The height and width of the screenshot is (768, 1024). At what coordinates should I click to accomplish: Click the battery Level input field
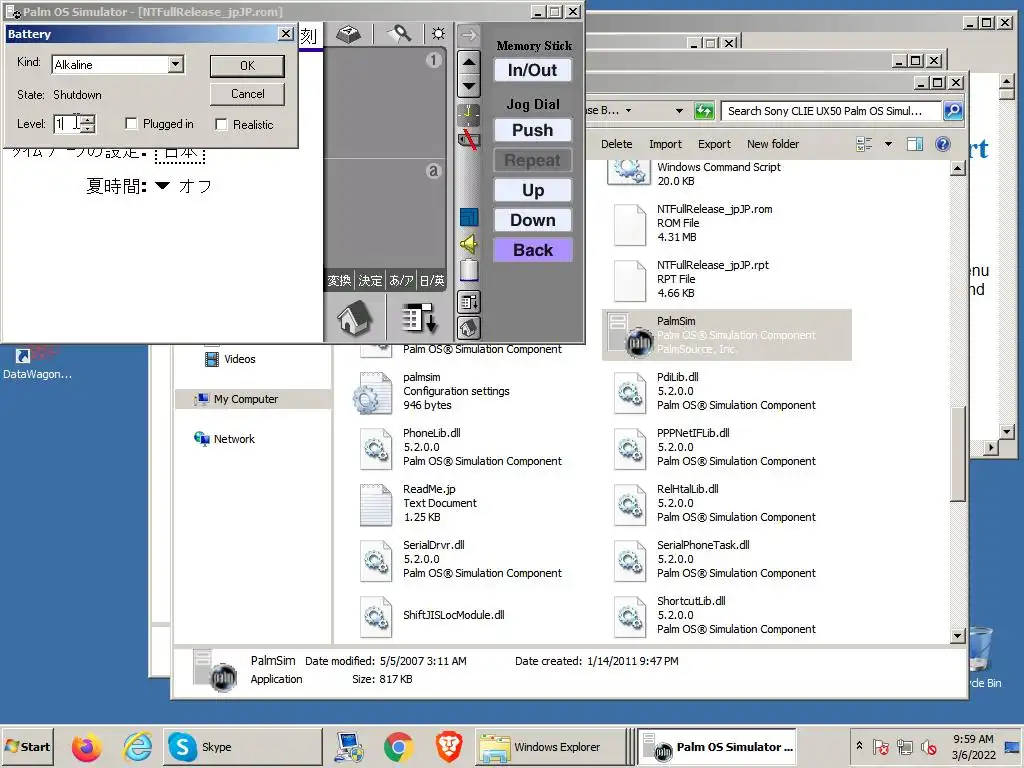(x=67, y=123)
